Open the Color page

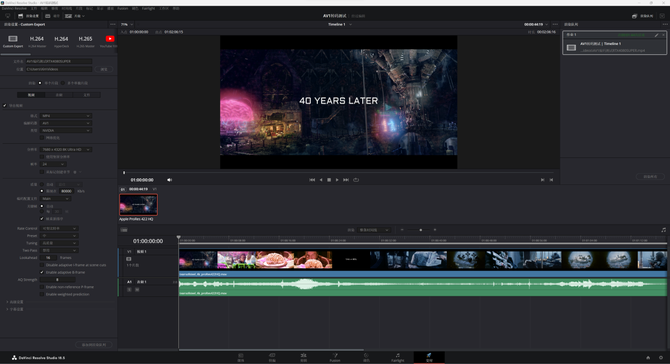coord(366,357)
